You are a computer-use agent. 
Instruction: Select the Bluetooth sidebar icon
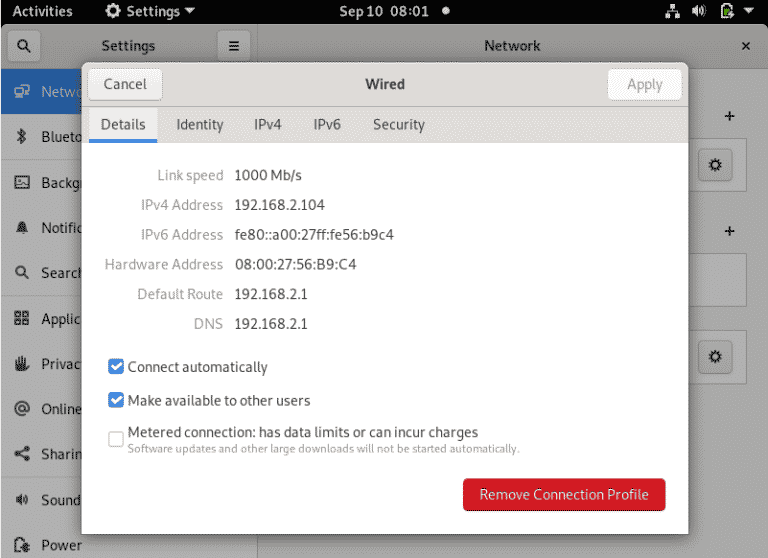click(21, 136)
